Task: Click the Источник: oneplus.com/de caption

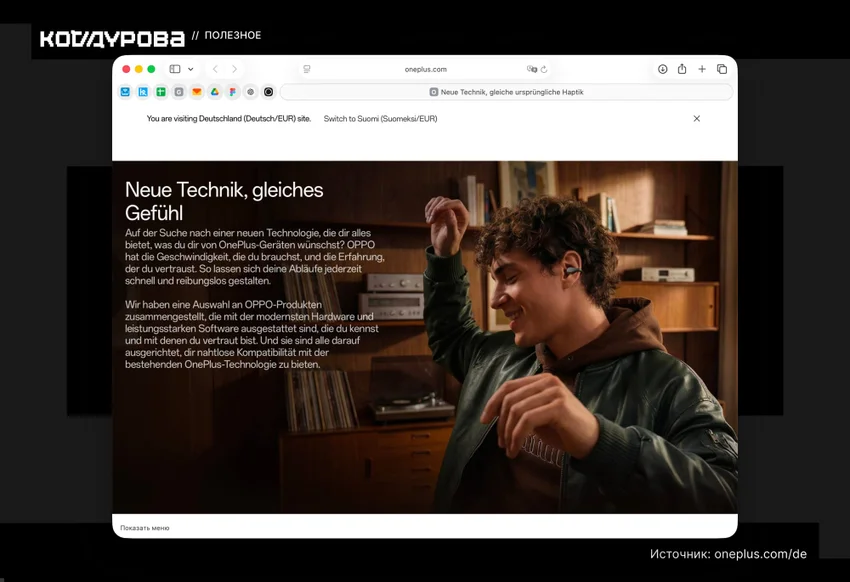Action: (x=728, y=554)
